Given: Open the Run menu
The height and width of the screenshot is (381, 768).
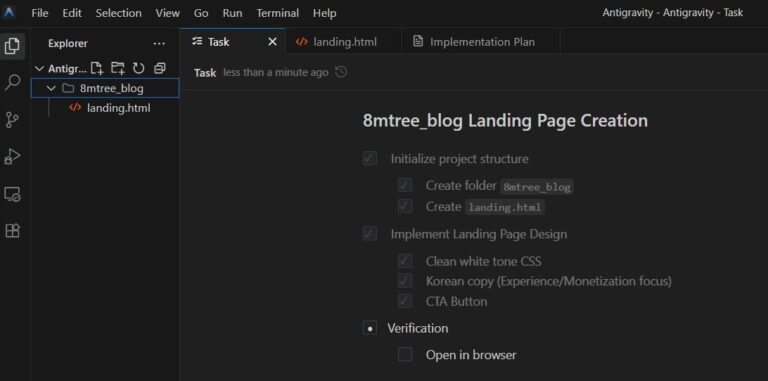Looking at the screenshot, I should tap(232, 13).
